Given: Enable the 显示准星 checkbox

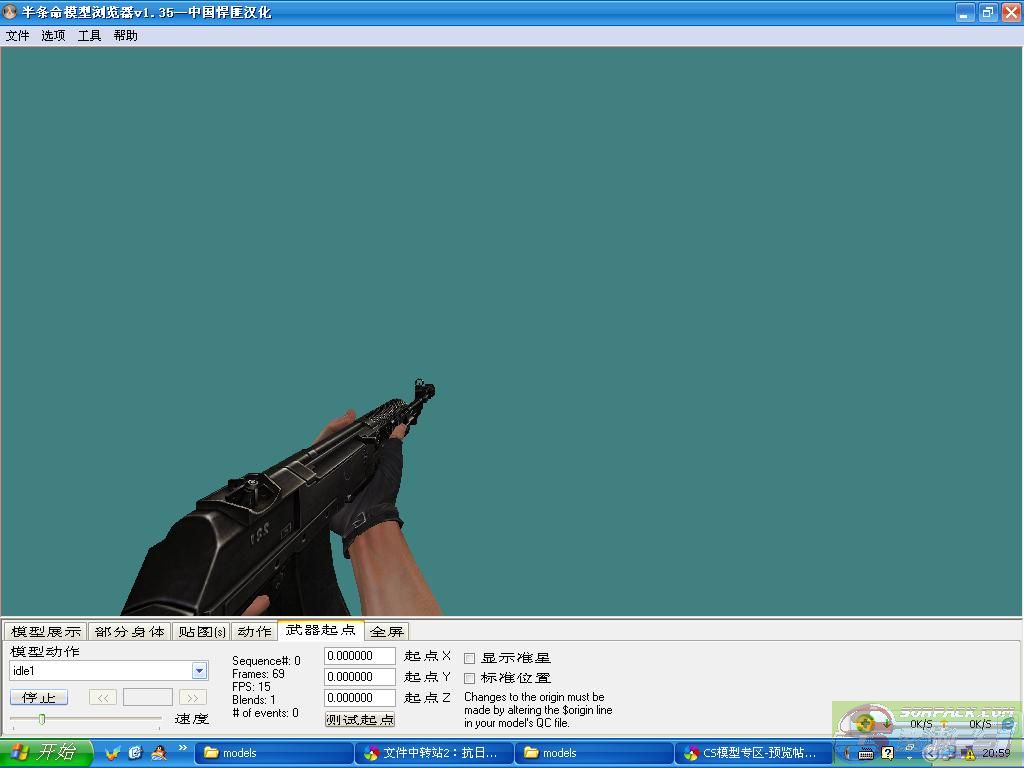Looking at the screenshot, I should click(470, 658).
